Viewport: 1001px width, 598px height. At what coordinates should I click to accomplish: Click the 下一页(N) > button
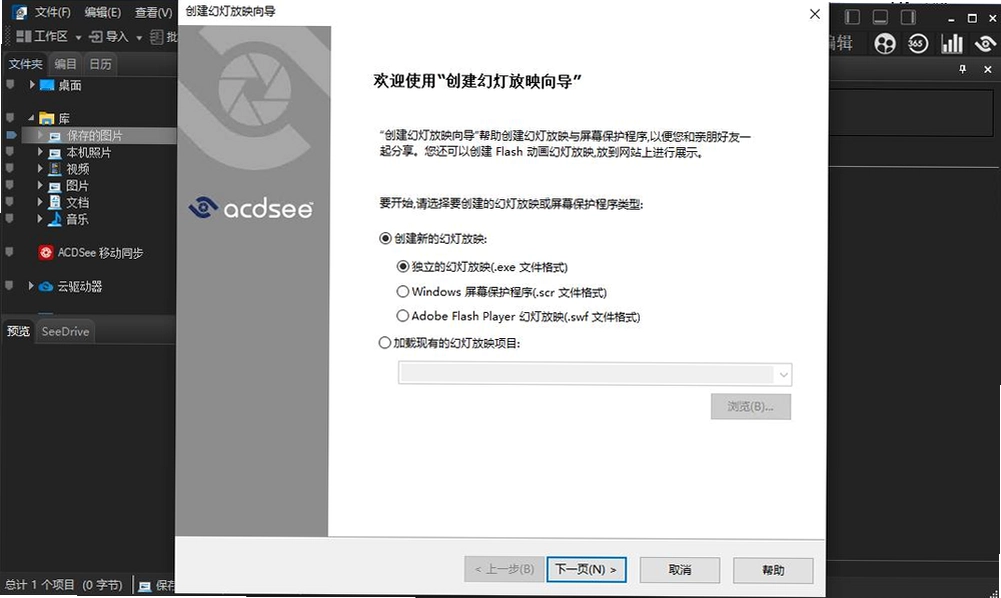coord(586,569)
